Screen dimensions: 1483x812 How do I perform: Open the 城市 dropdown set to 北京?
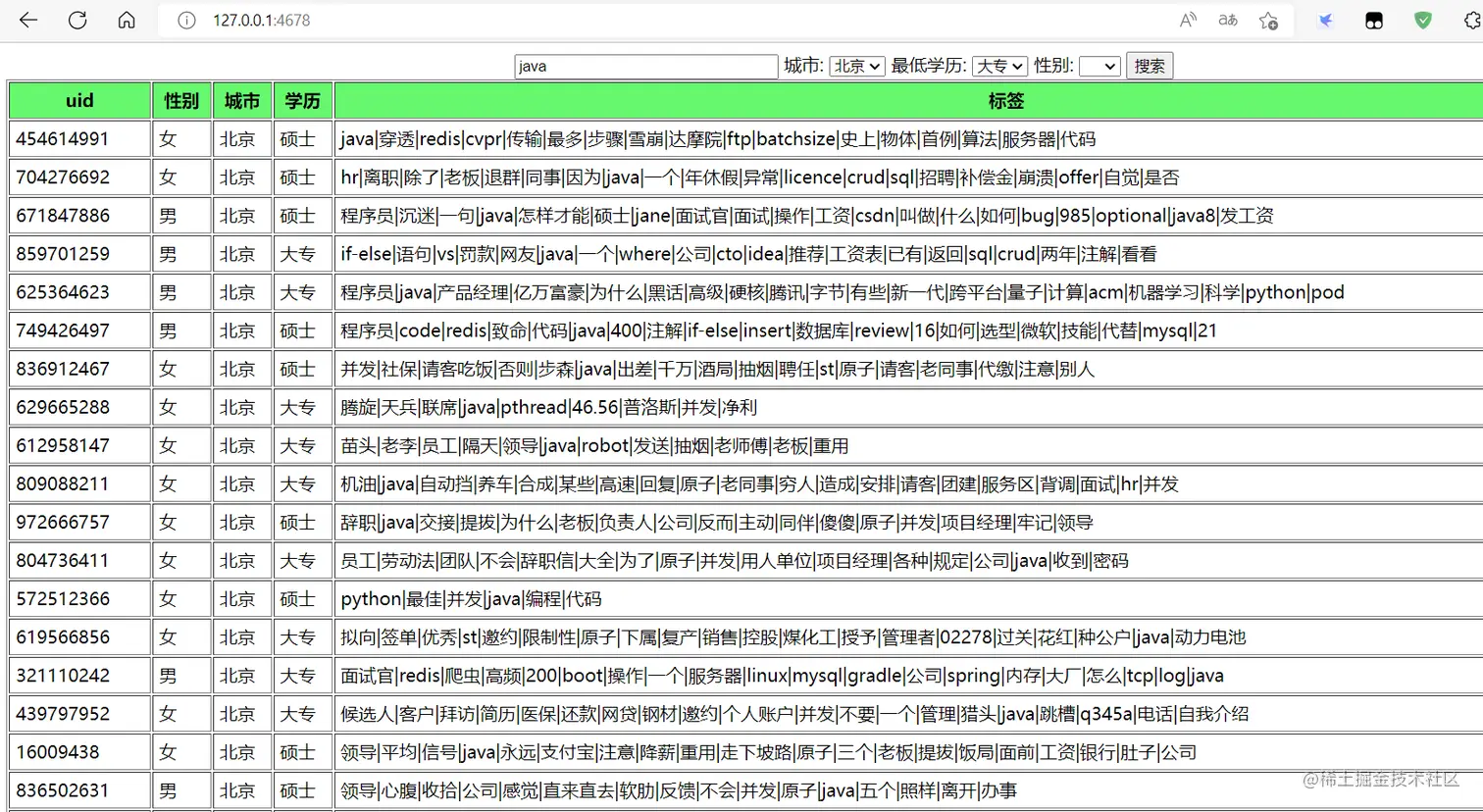click(x=856, y=66)
